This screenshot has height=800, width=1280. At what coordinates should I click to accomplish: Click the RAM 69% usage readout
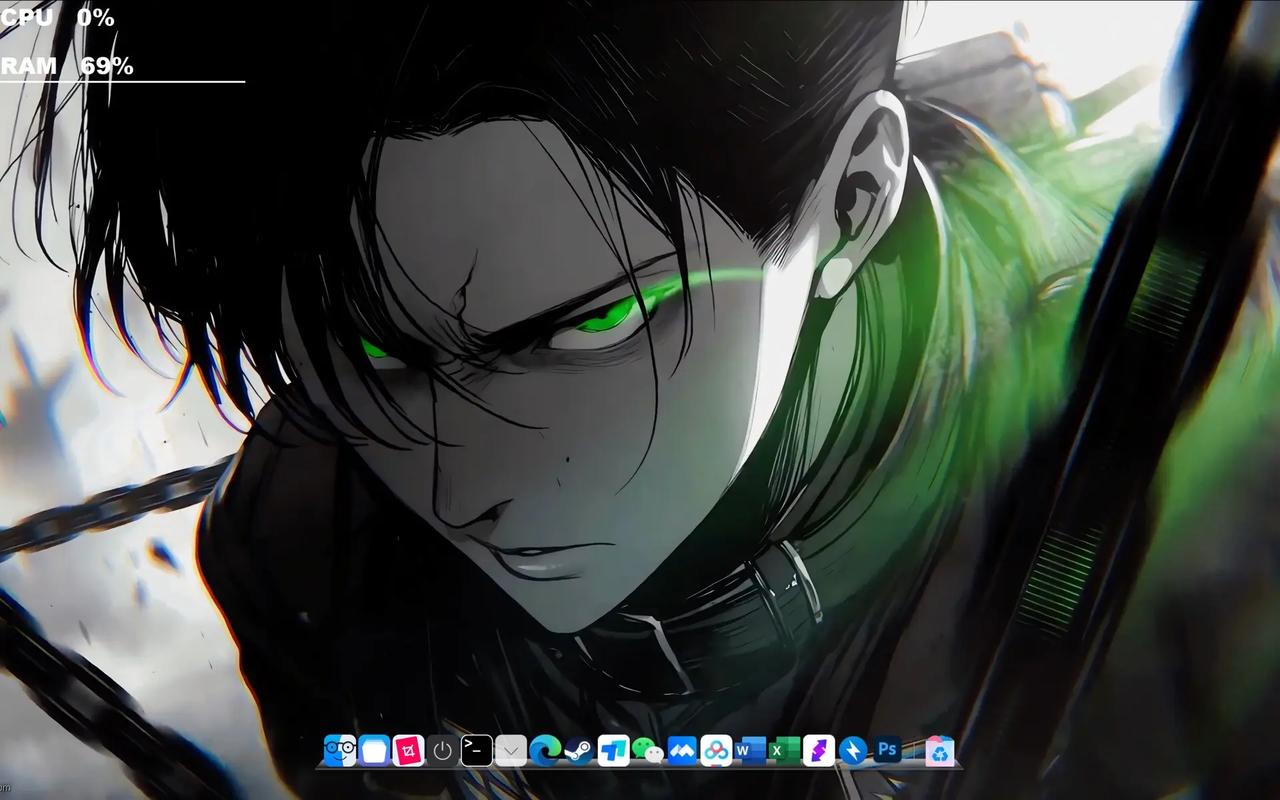point(67,66)
